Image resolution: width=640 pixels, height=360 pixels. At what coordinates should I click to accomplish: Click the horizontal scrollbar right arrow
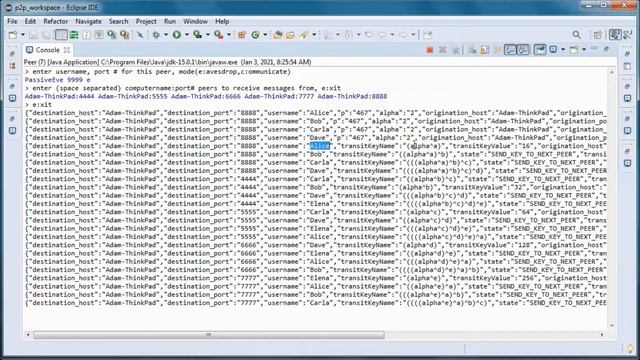[x=602, y=335]
